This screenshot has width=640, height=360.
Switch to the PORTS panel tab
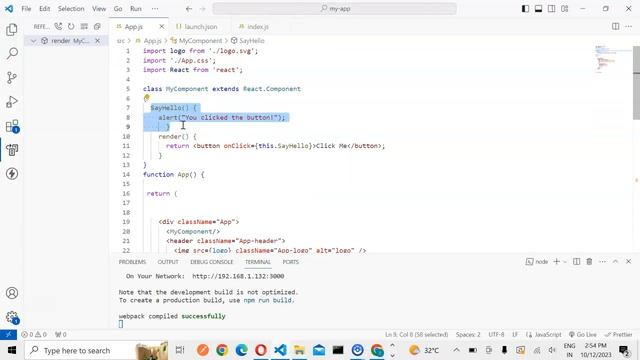[x=291, y=262]
